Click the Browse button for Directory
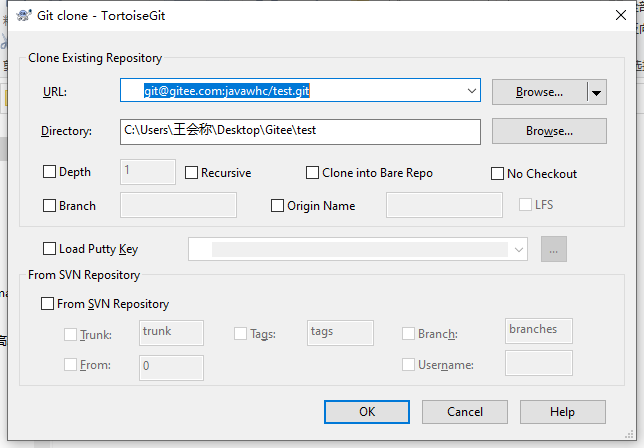Screen dimensions: 644x448 [549, 131]
